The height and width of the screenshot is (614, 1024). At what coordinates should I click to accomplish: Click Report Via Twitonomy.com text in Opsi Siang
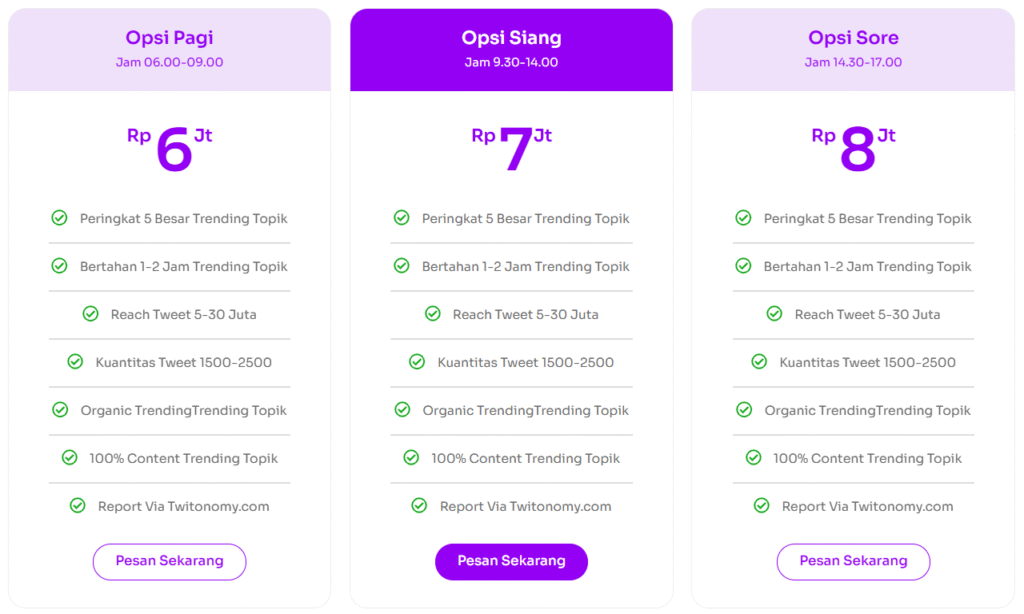click(x=526, y=506)
